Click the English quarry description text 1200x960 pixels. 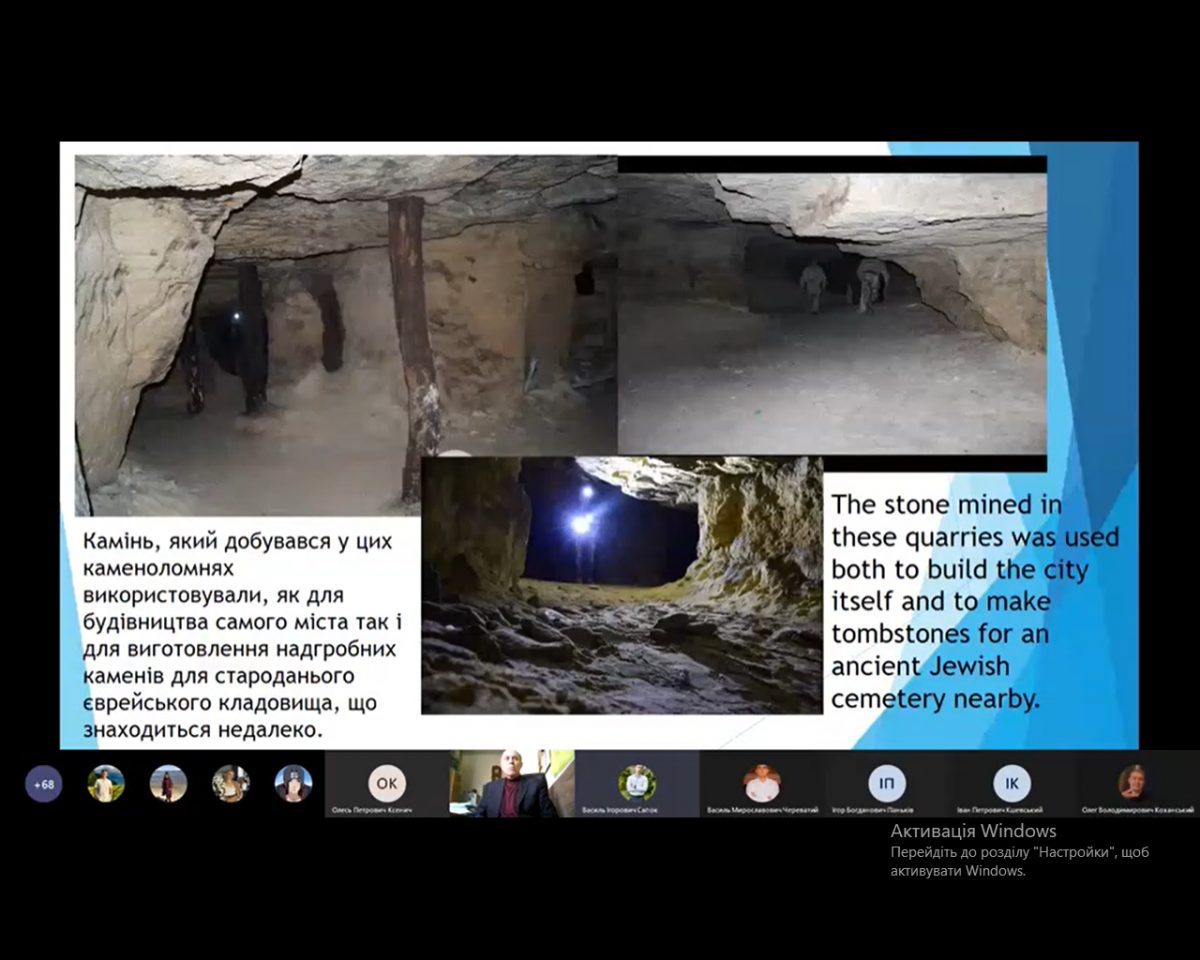975,601
